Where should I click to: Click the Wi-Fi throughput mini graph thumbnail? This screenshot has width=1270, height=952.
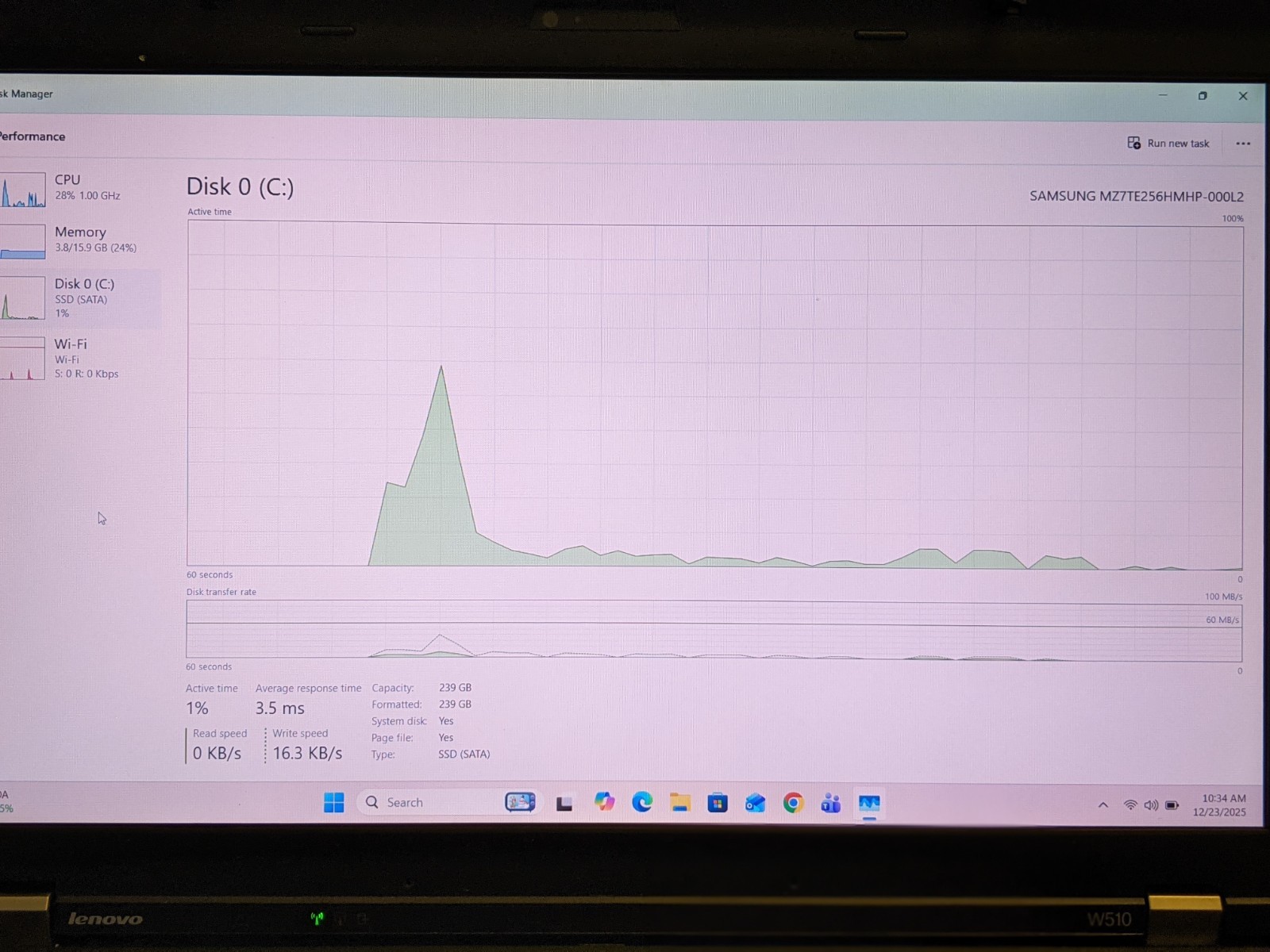click(x=22, y=359)
